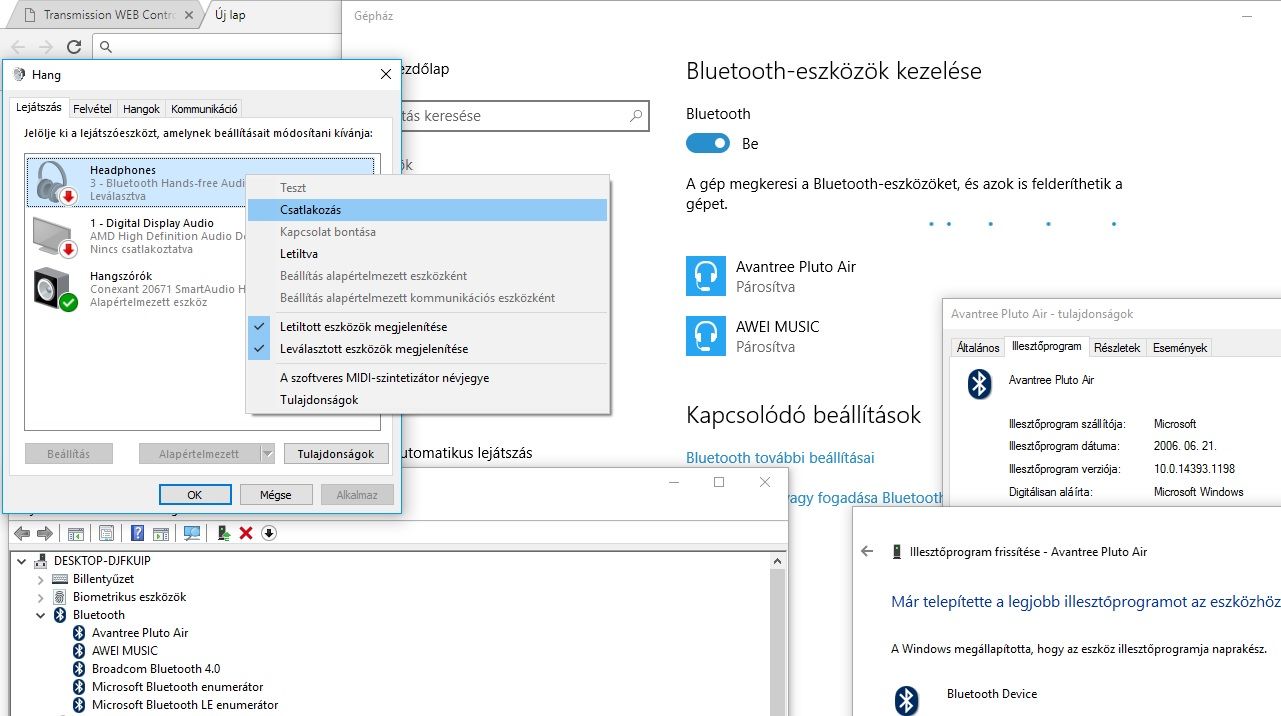The height and width of the screenshot is (716, 1281).
Task: Open the Részletek tab in properties window
Action: click(1117, 348)
